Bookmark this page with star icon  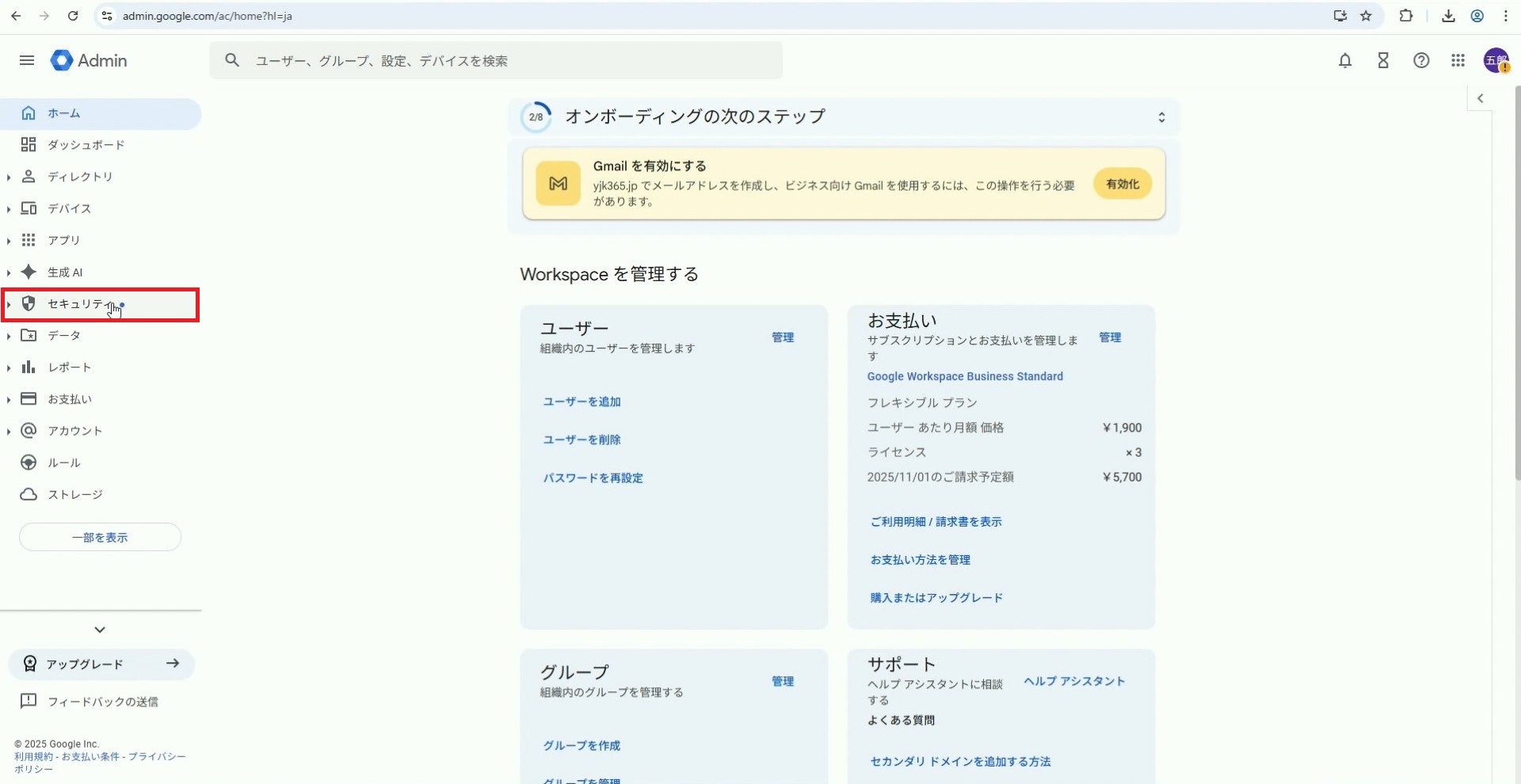tap(1366, 16)
